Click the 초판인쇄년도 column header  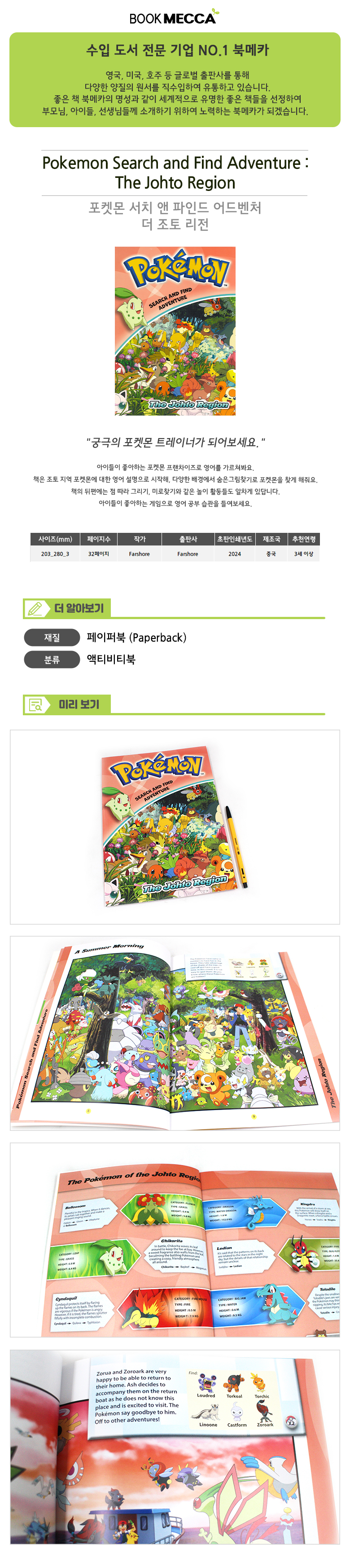click(x=235, y=539)
